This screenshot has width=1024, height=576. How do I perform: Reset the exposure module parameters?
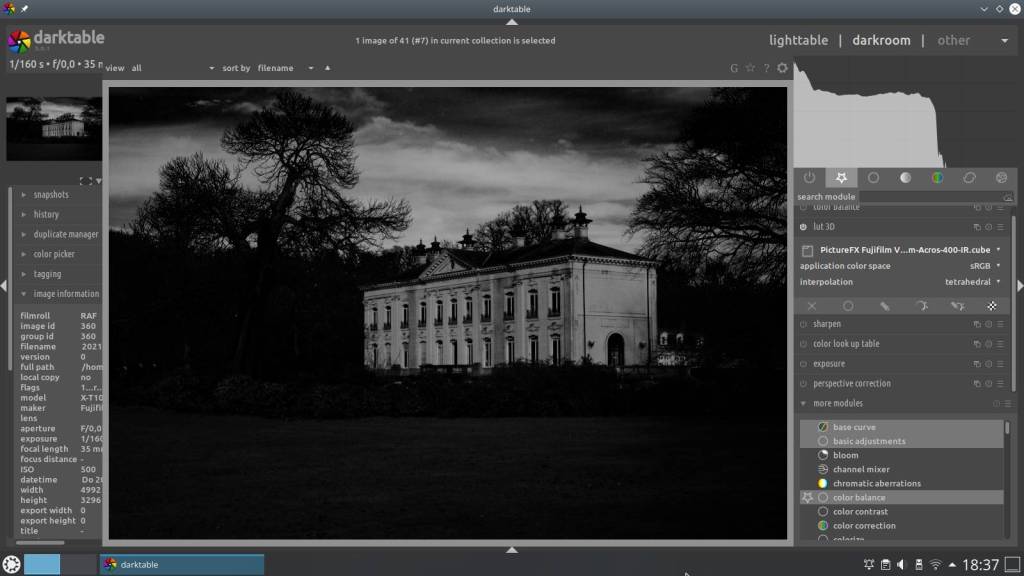[x=989, y=364]
